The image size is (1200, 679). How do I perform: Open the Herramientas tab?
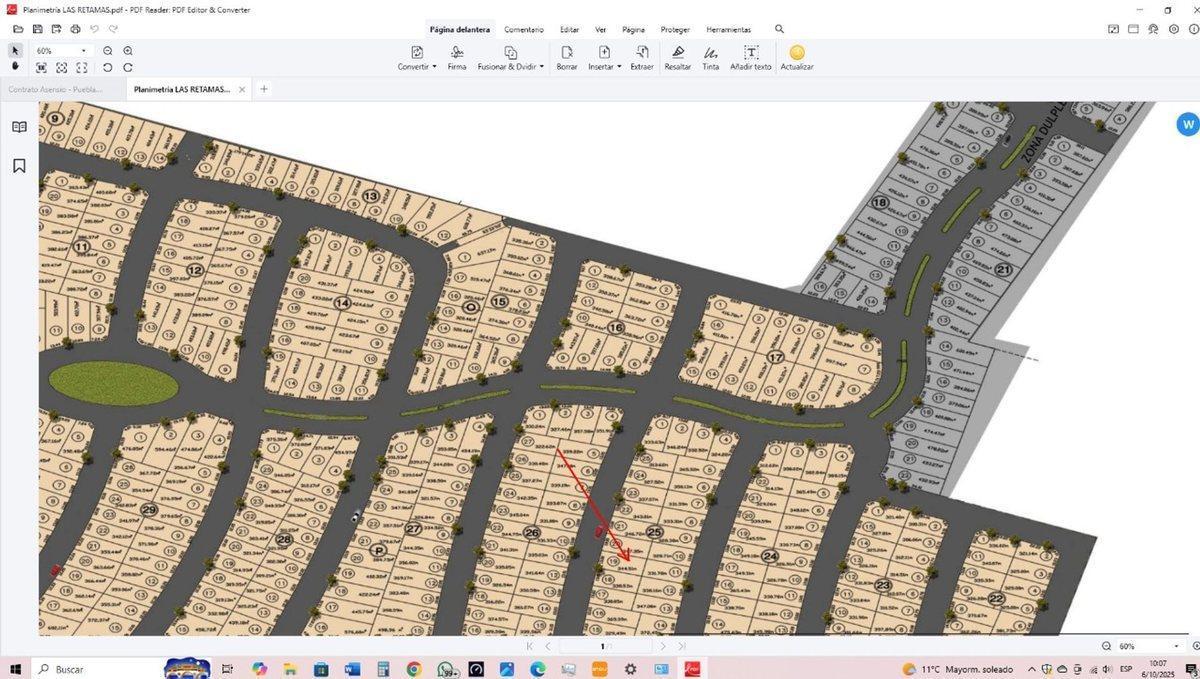(x=729, y=29)
